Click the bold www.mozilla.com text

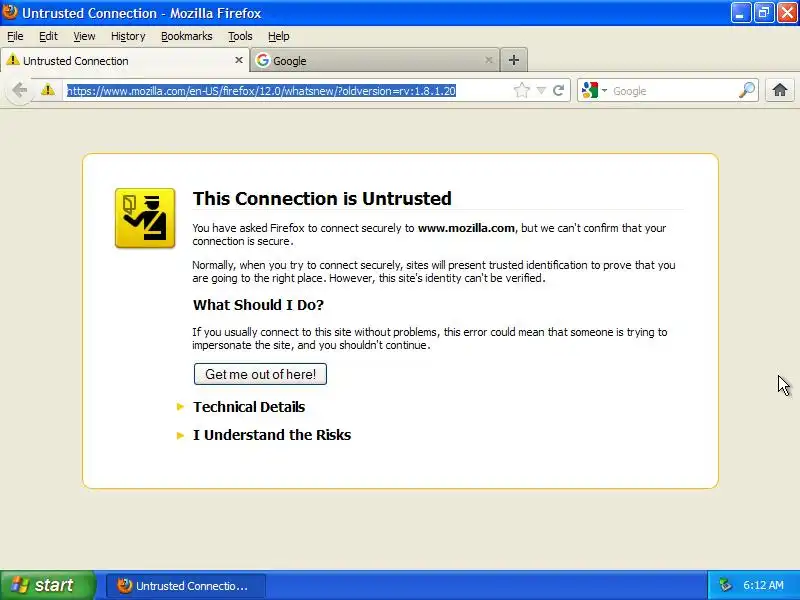pyautogui.click(x=466, y=228)
